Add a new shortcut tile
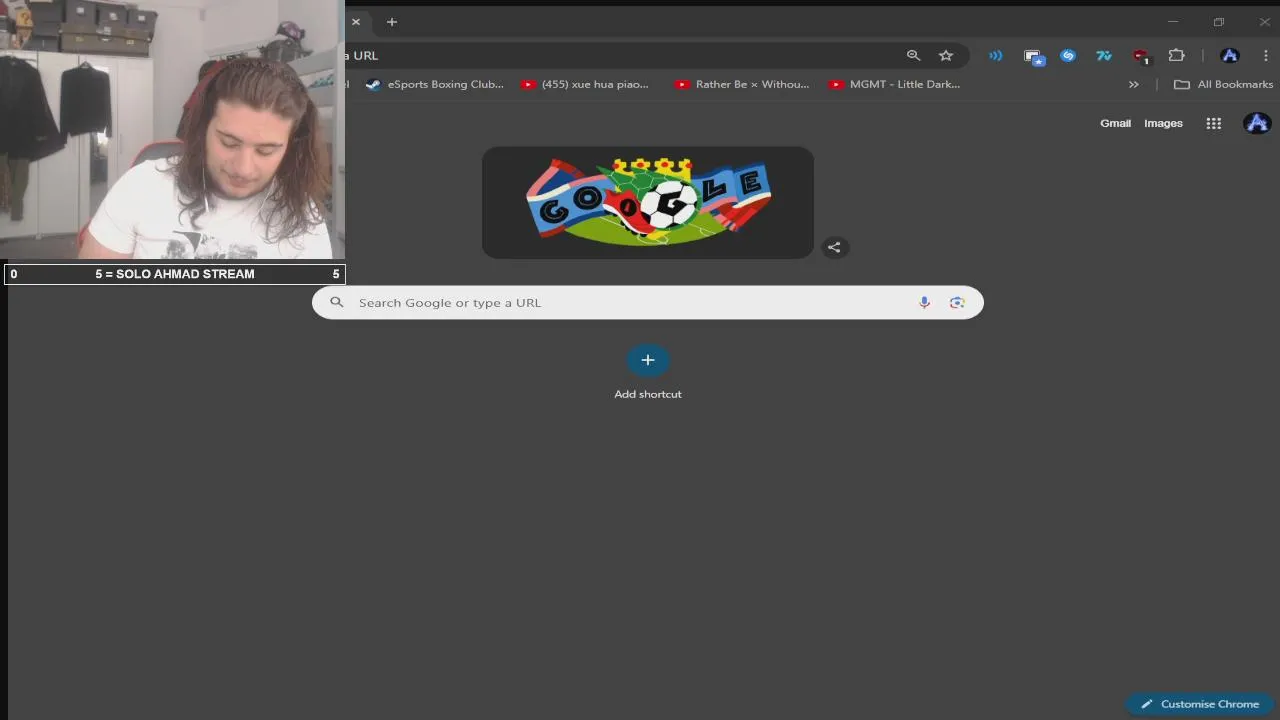This screenshot has height=720, width=1280. tap(648, 372)
